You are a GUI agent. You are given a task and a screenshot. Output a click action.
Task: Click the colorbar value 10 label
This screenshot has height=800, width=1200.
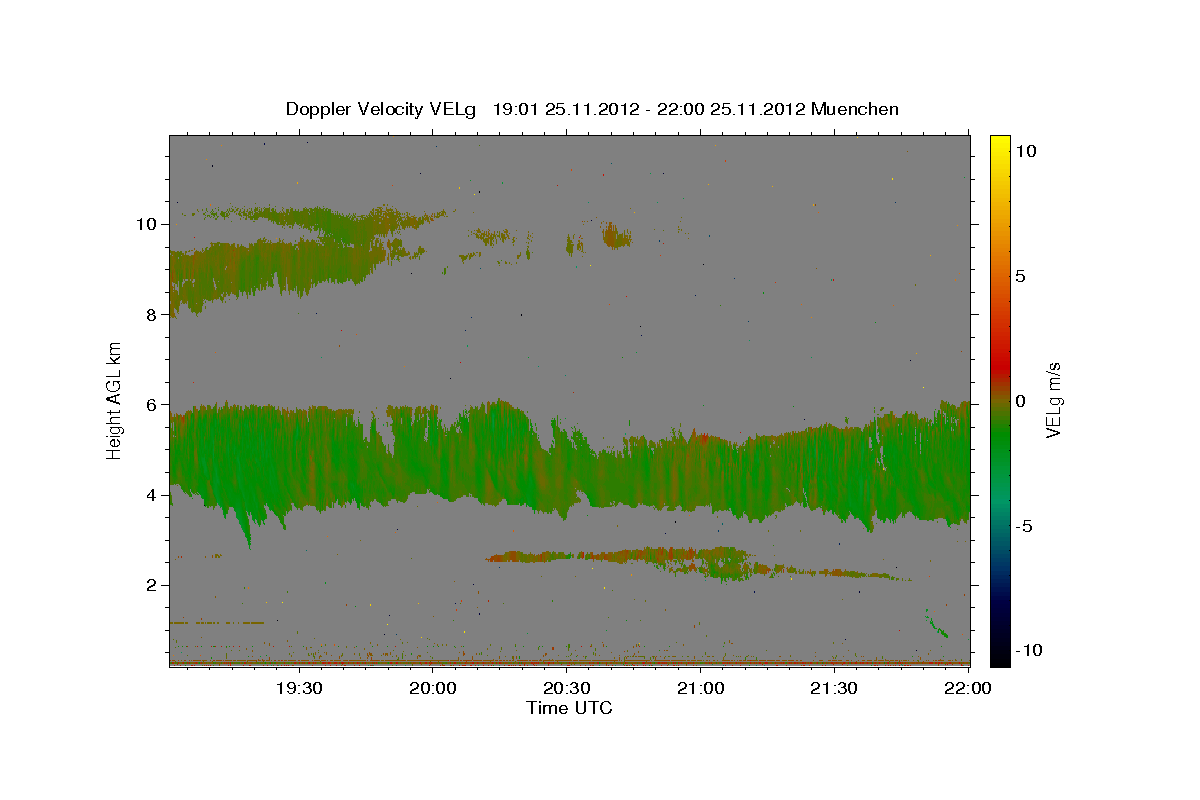[x=1026, y=151]
